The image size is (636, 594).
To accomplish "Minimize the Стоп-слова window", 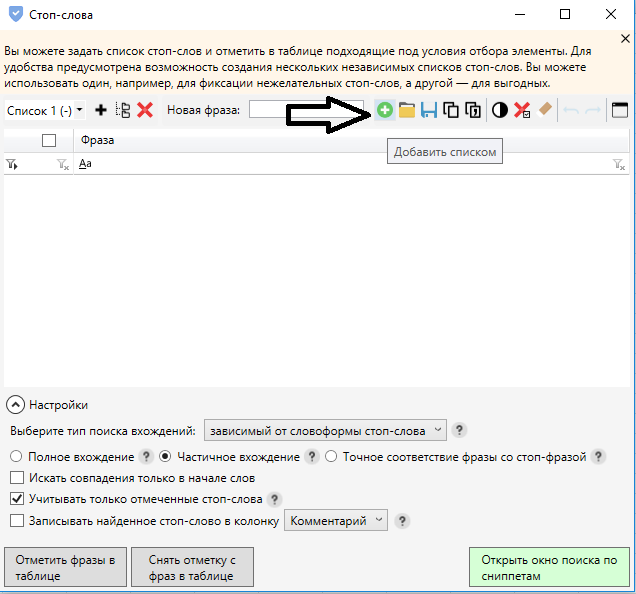I will 520,14.
